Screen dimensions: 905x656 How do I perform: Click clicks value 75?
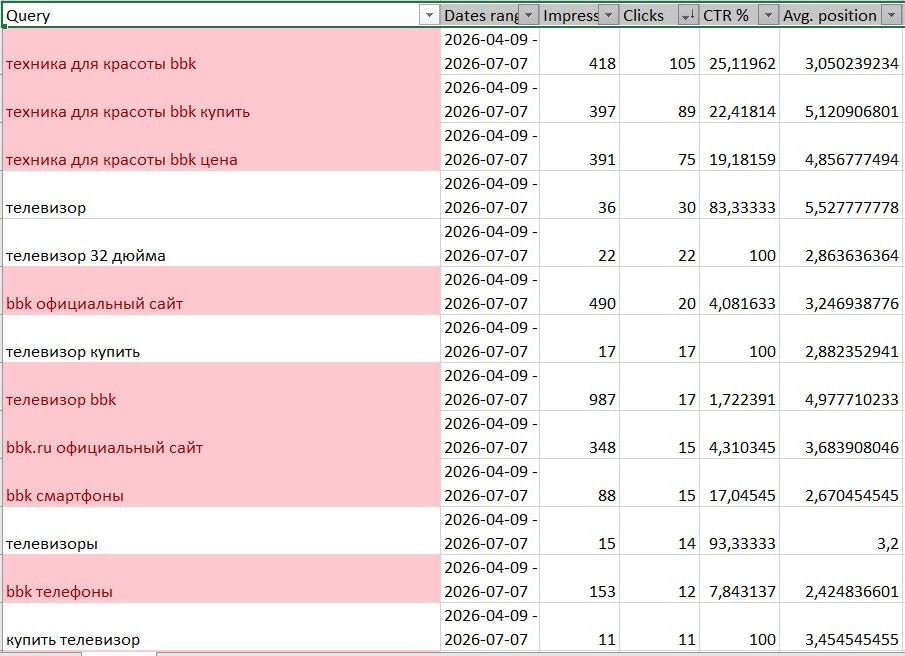(659, 147)
